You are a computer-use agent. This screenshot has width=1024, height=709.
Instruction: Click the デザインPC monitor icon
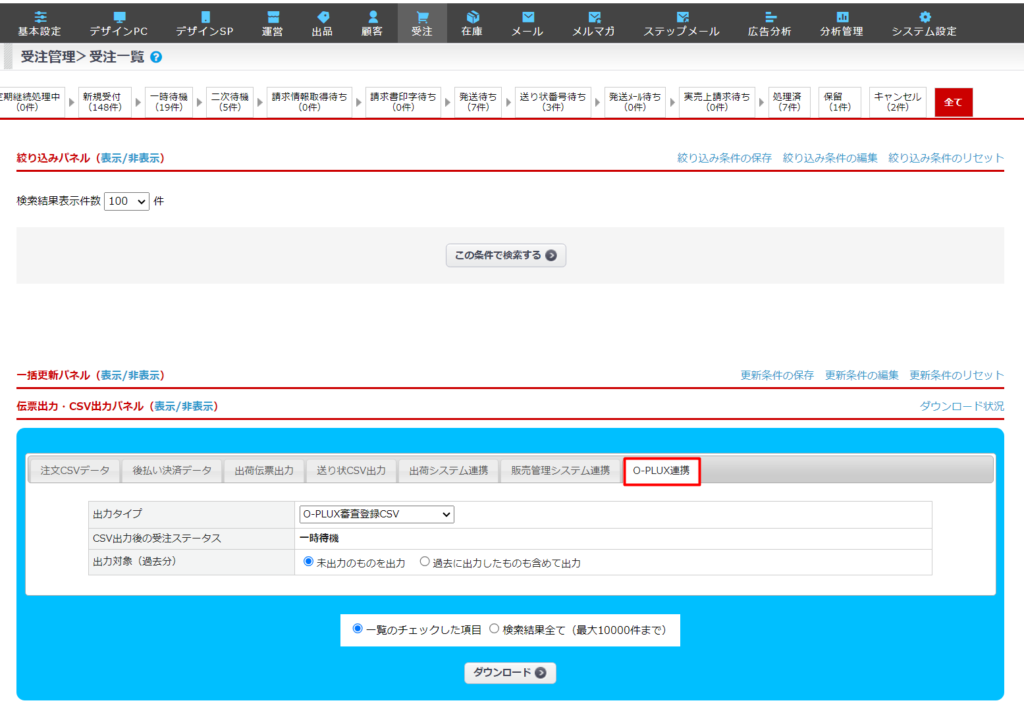[119, 17]
